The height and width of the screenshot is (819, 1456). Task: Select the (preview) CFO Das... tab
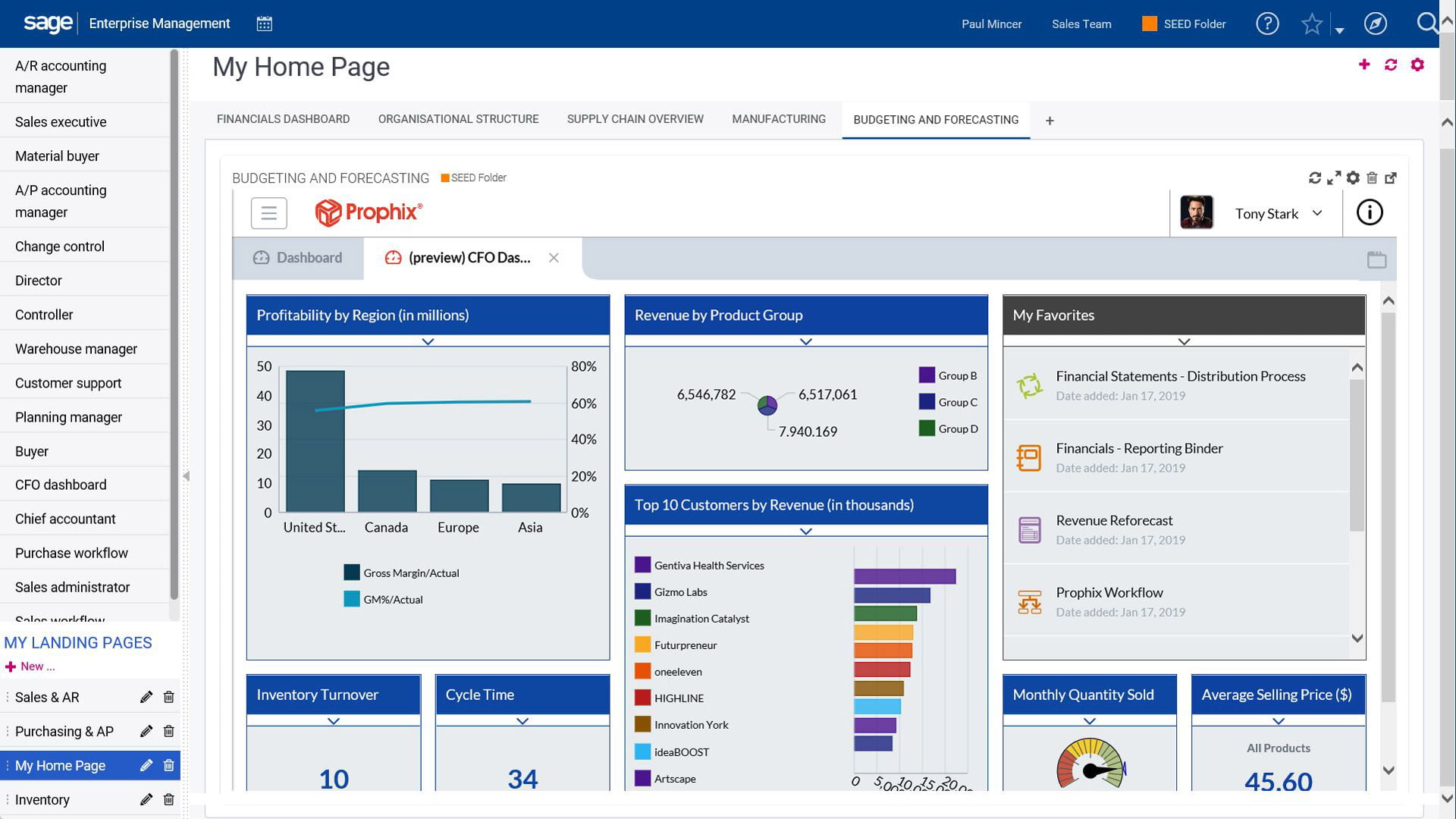pos(458,258)
